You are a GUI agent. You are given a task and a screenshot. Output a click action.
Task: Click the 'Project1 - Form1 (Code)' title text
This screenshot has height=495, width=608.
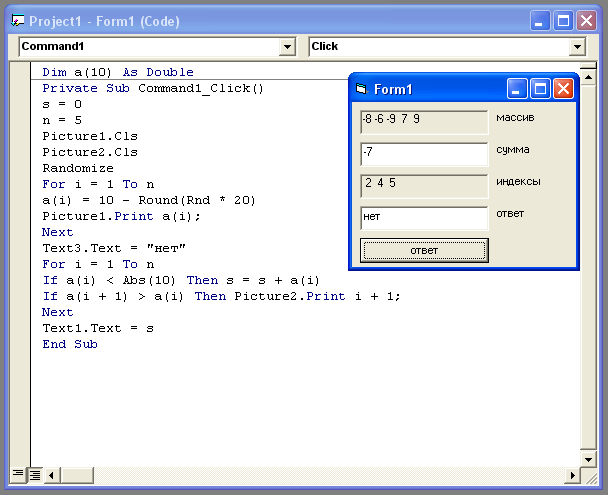[x=104, y=21]
